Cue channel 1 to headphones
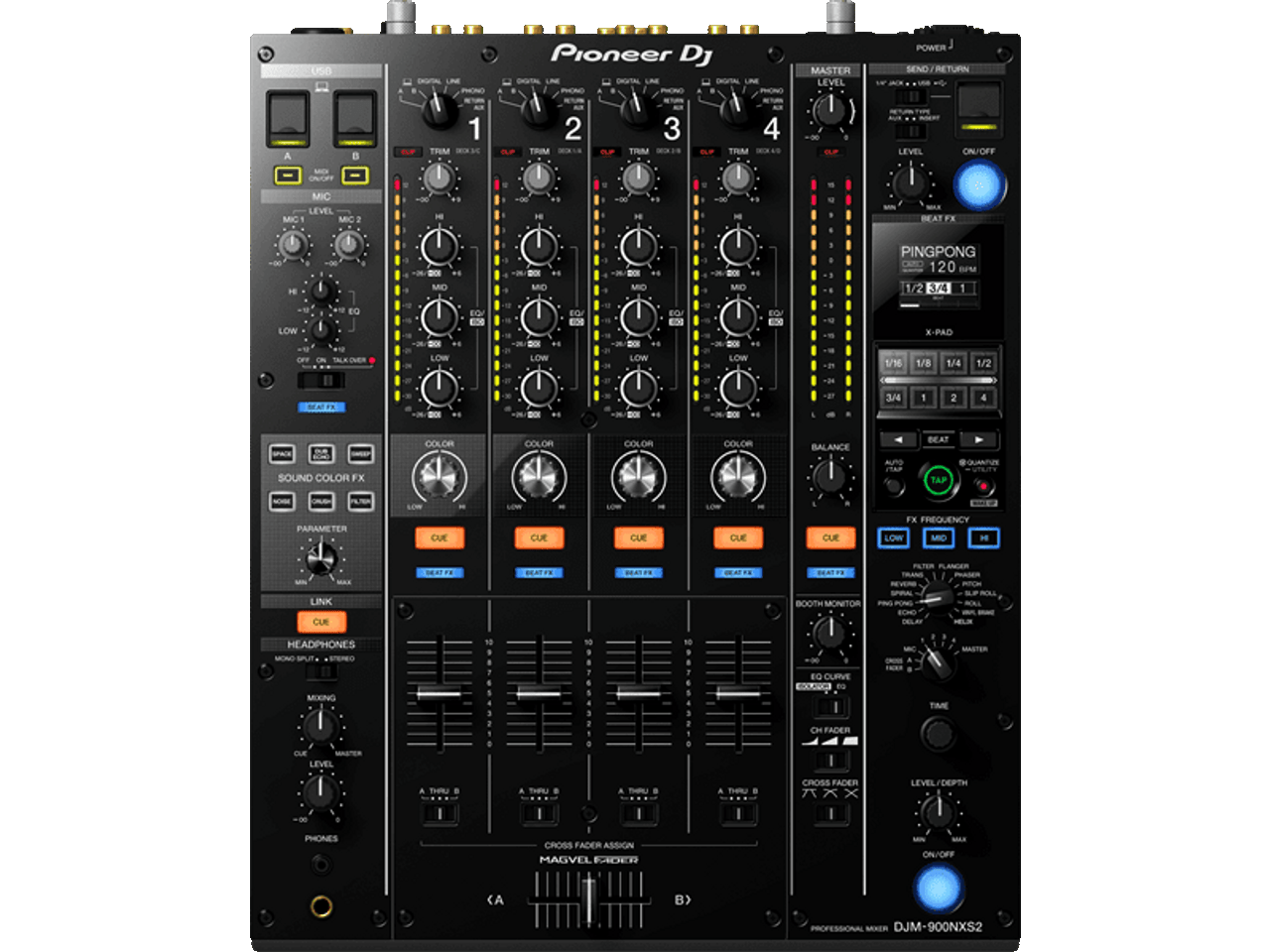The image size is (1270, 952). pos(440,537)
